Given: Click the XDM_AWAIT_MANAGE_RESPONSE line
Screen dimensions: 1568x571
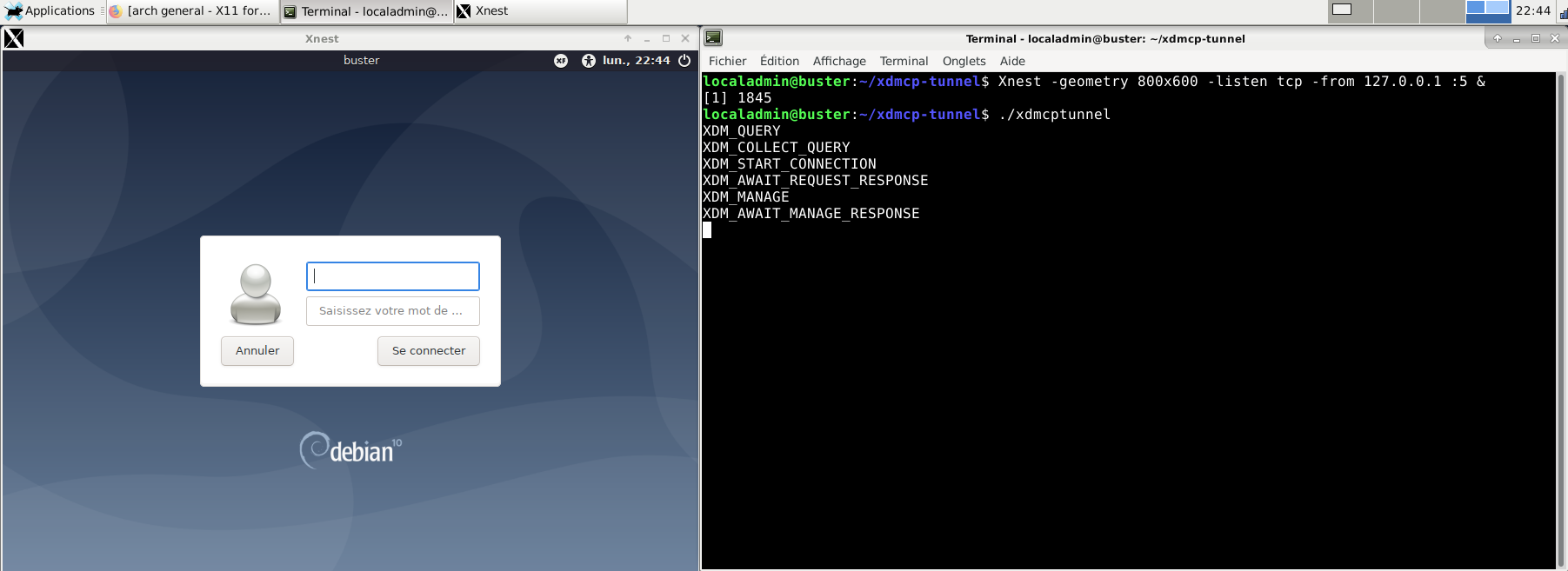Looking at the screenshot, I should tap(811, 214).
